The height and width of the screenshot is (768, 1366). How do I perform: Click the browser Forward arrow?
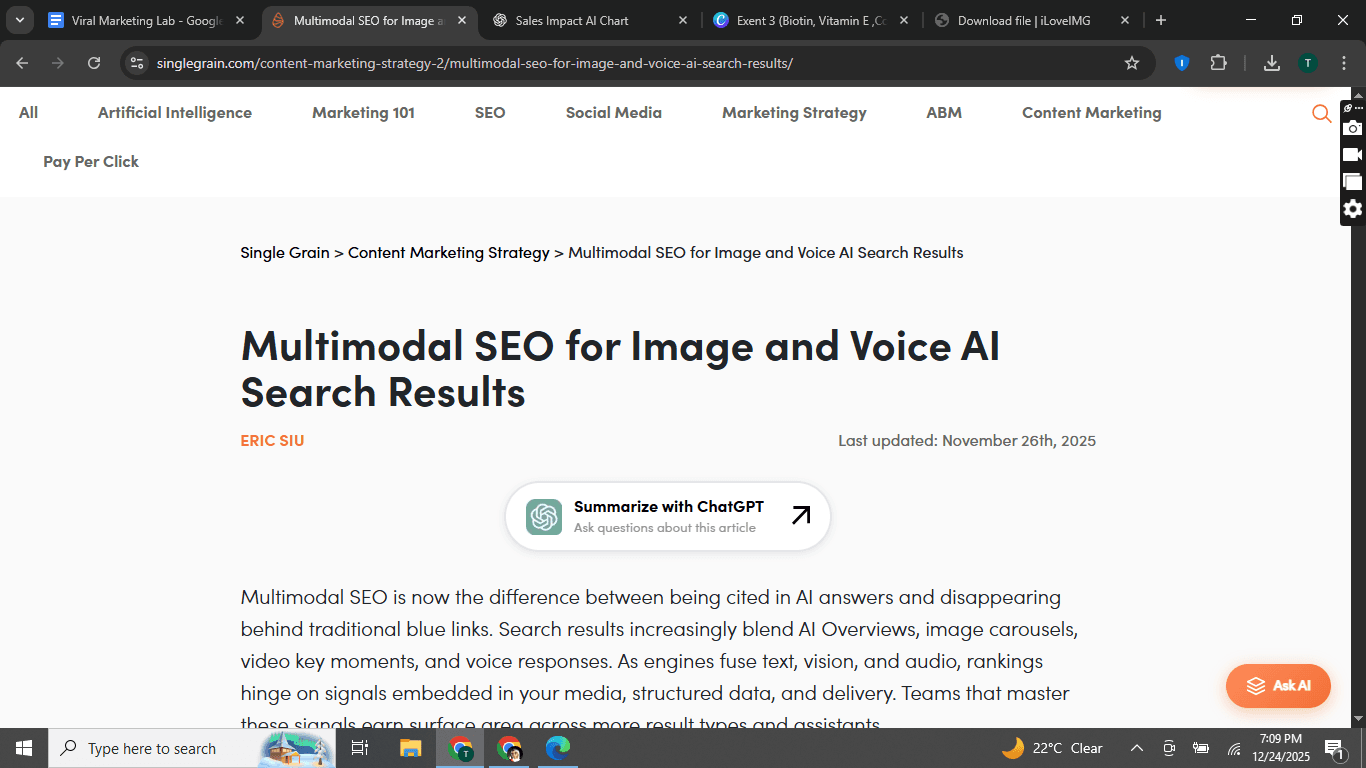click(58, 63)
